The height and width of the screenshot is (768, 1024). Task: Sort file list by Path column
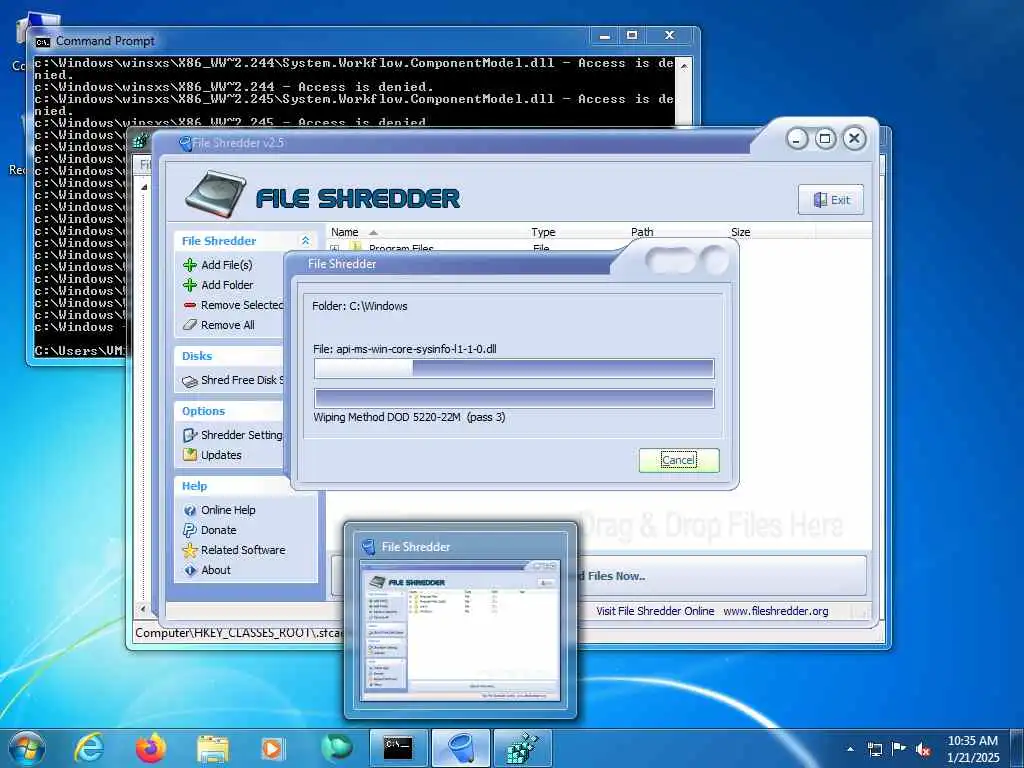(x=642, y=232)
